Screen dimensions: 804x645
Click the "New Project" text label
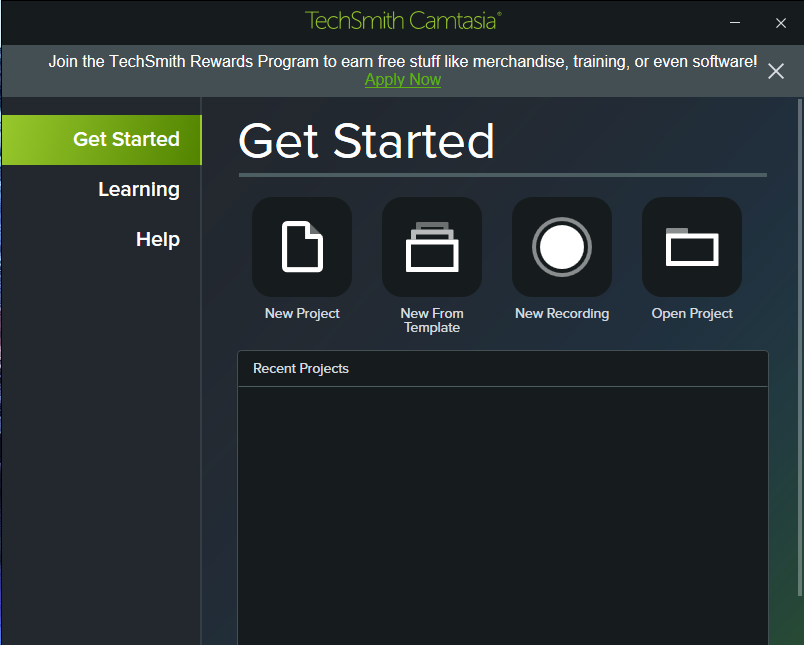click(302, 314)
